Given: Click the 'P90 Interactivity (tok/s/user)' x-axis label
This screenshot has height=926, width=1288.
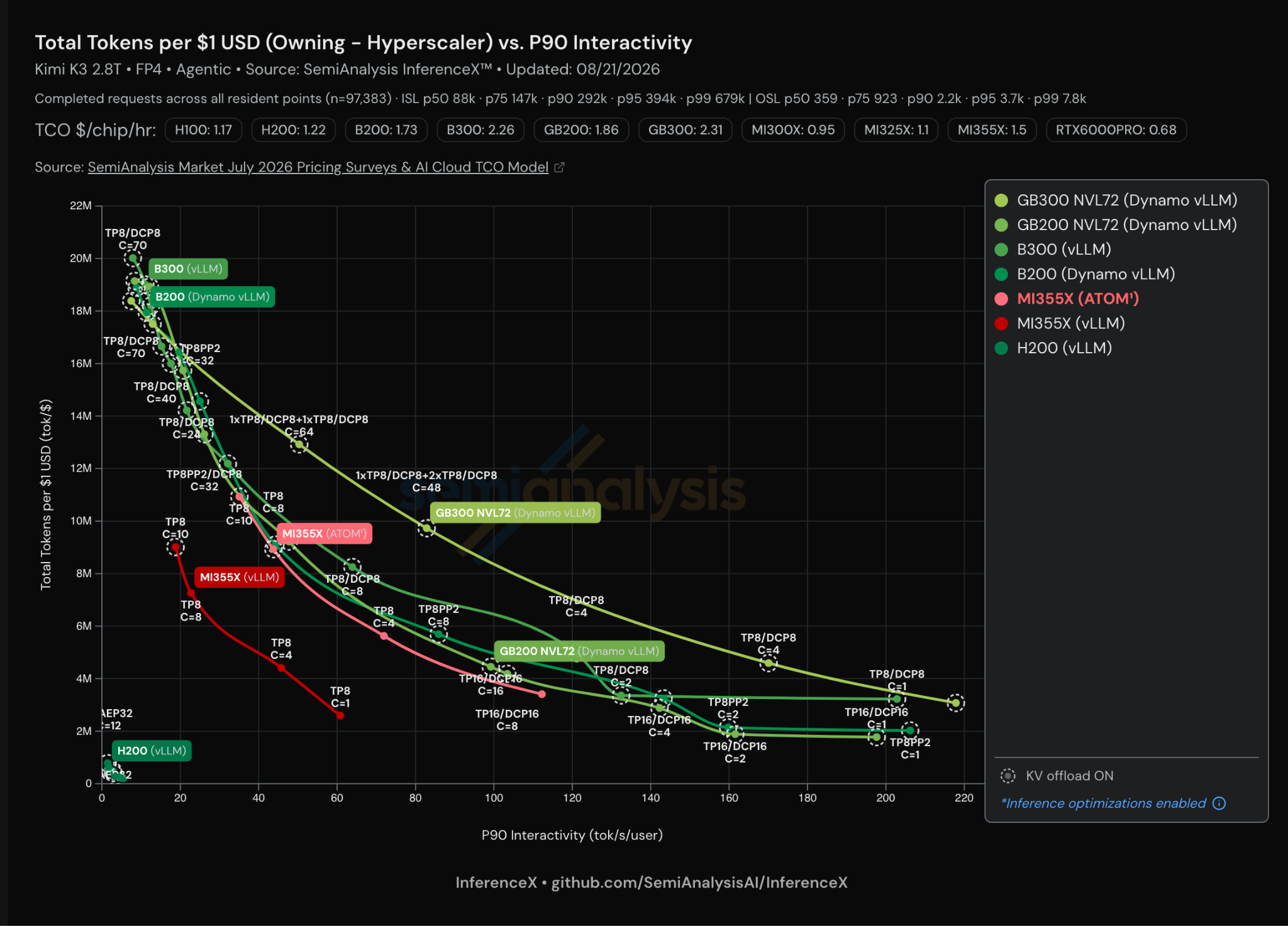Looking at the screenshot, I should 572,835.
